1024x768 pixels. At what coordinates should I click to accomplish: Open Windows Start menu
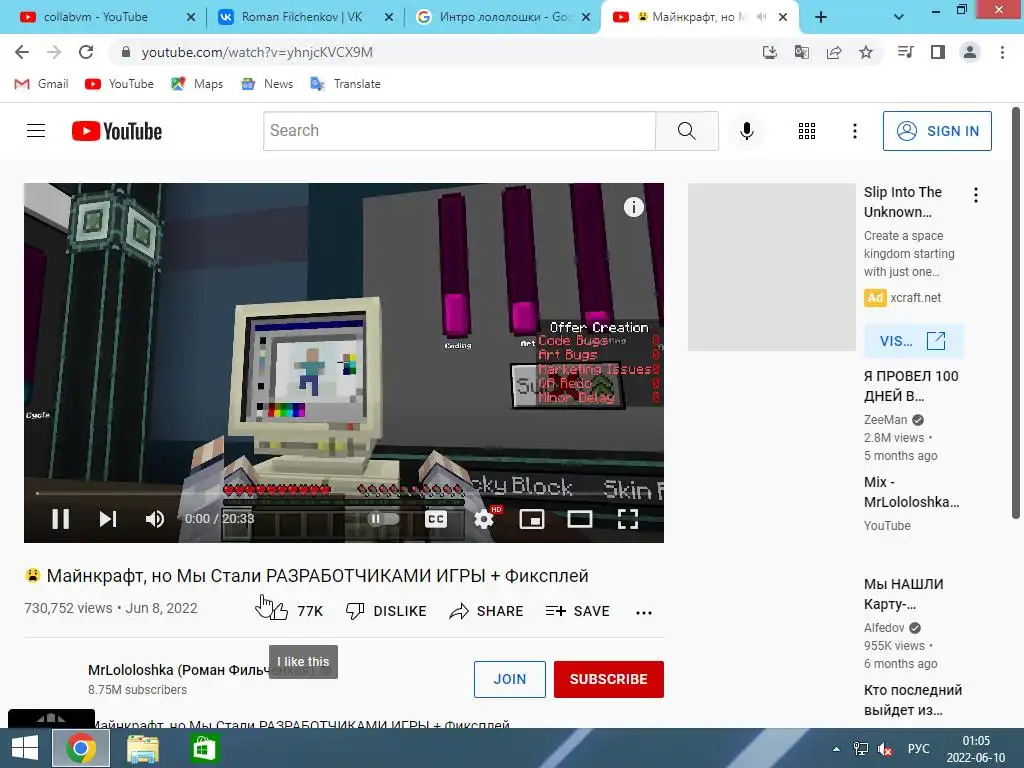[x=25, y=748]
